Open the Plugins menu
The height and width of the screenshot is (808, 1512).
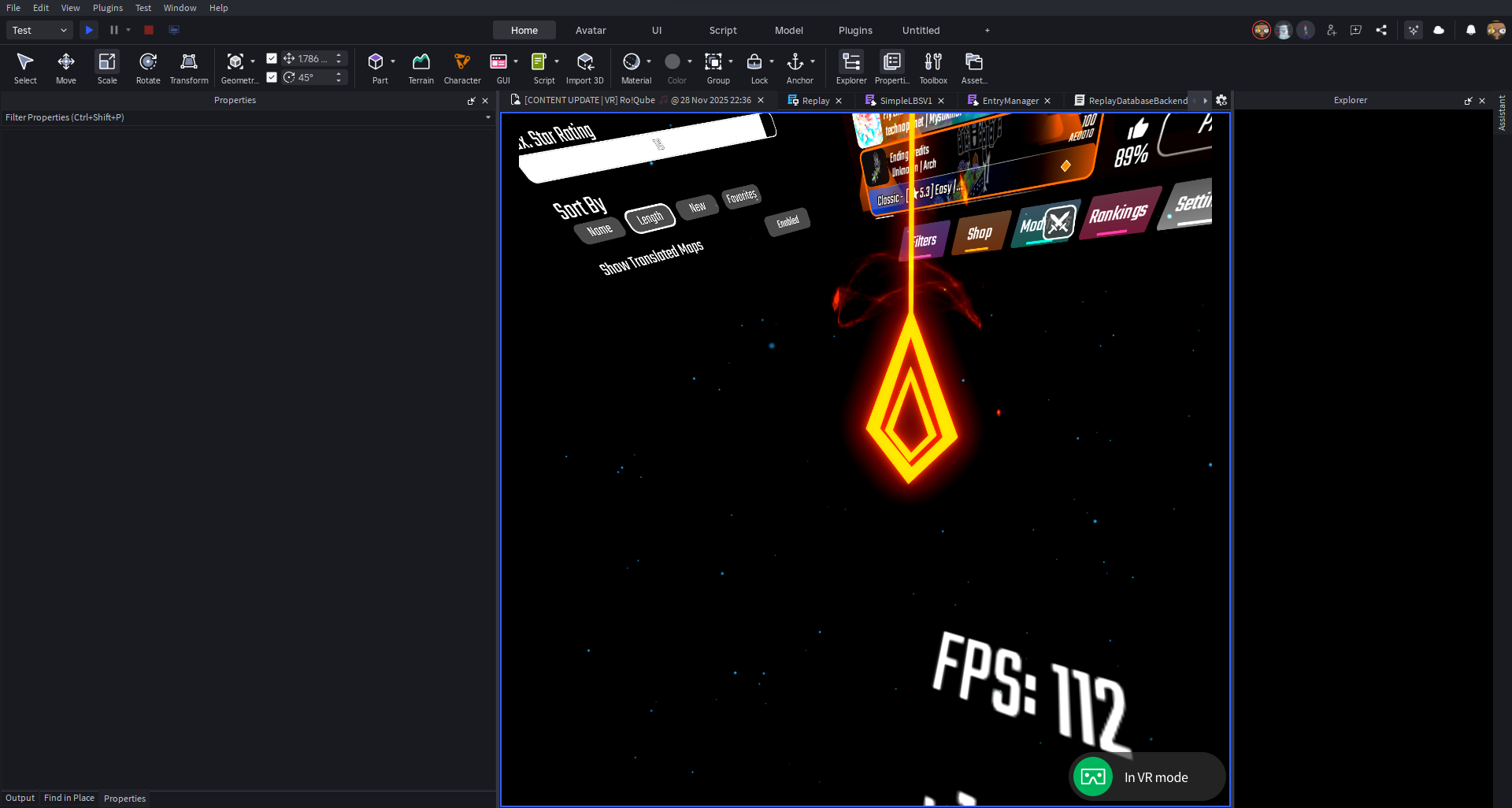tap(108, 8)
